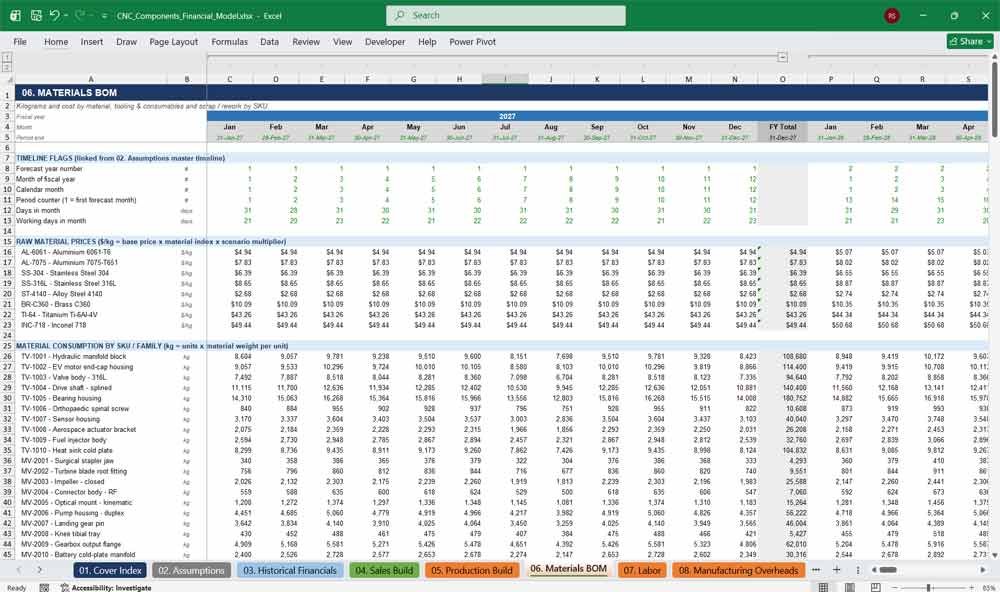1000x592 pixels.
Task: Open the '04. Sales Build' sheet tab
Action: pyautogui.click(x=384, y=570)
